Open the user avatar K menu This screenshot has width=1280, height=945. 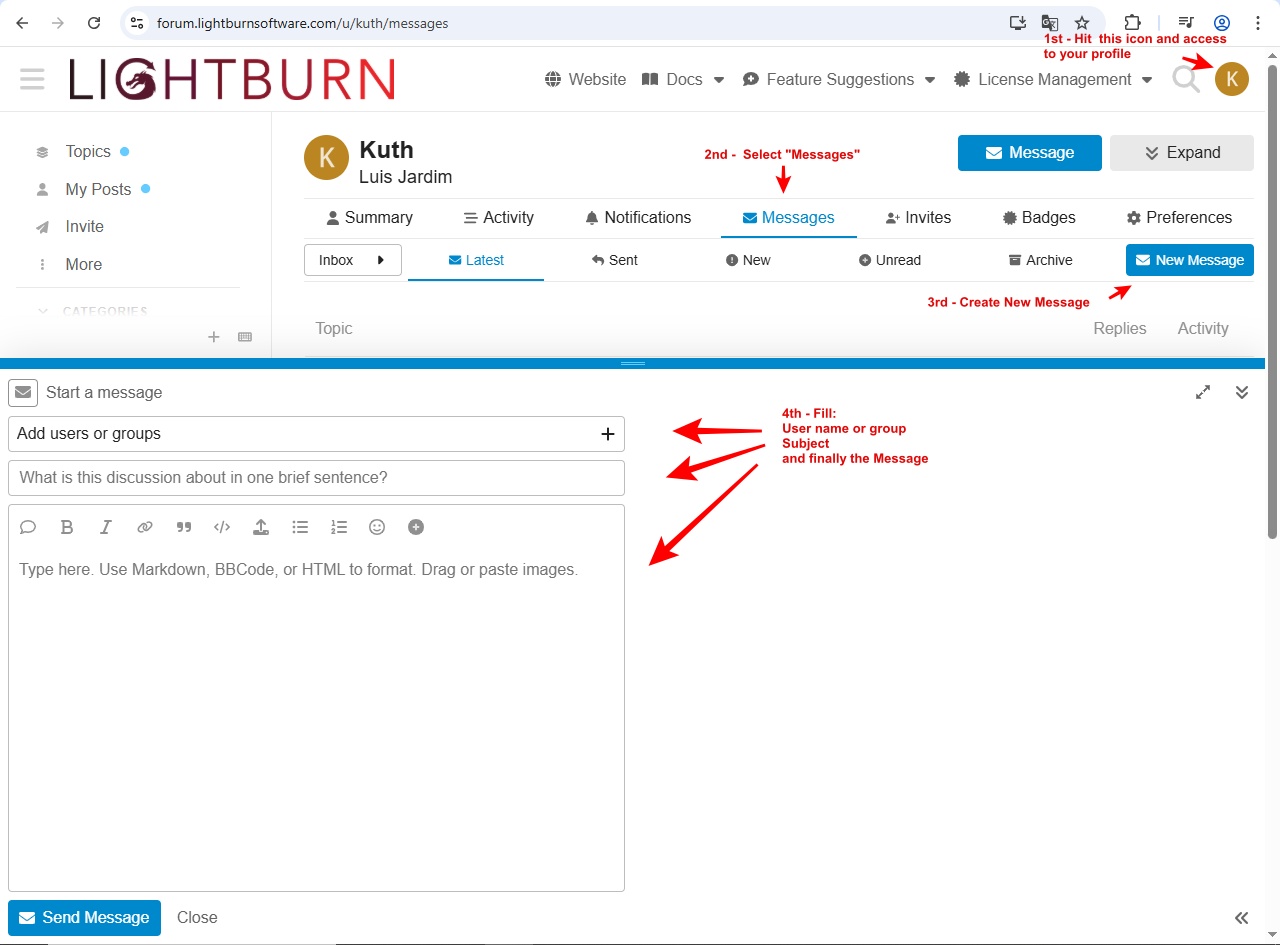(1232, 79)
